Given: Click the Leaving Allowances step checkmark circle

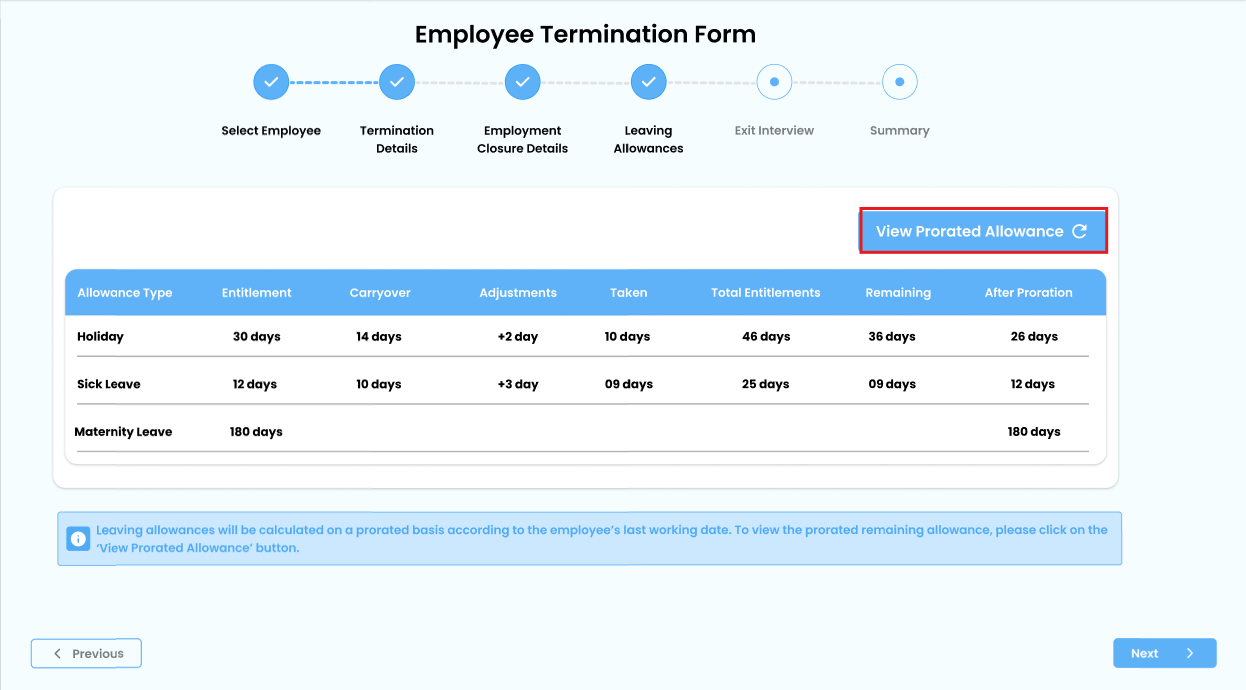Looking at the screenshot, I should [648, 82].
